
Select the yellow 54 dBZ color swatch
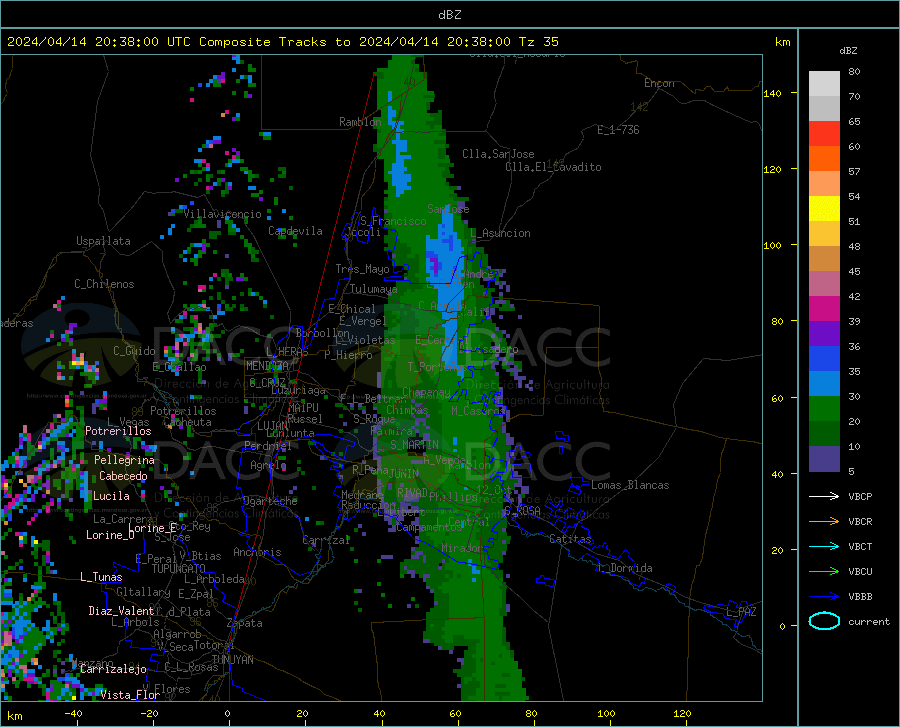click(824, 209)
